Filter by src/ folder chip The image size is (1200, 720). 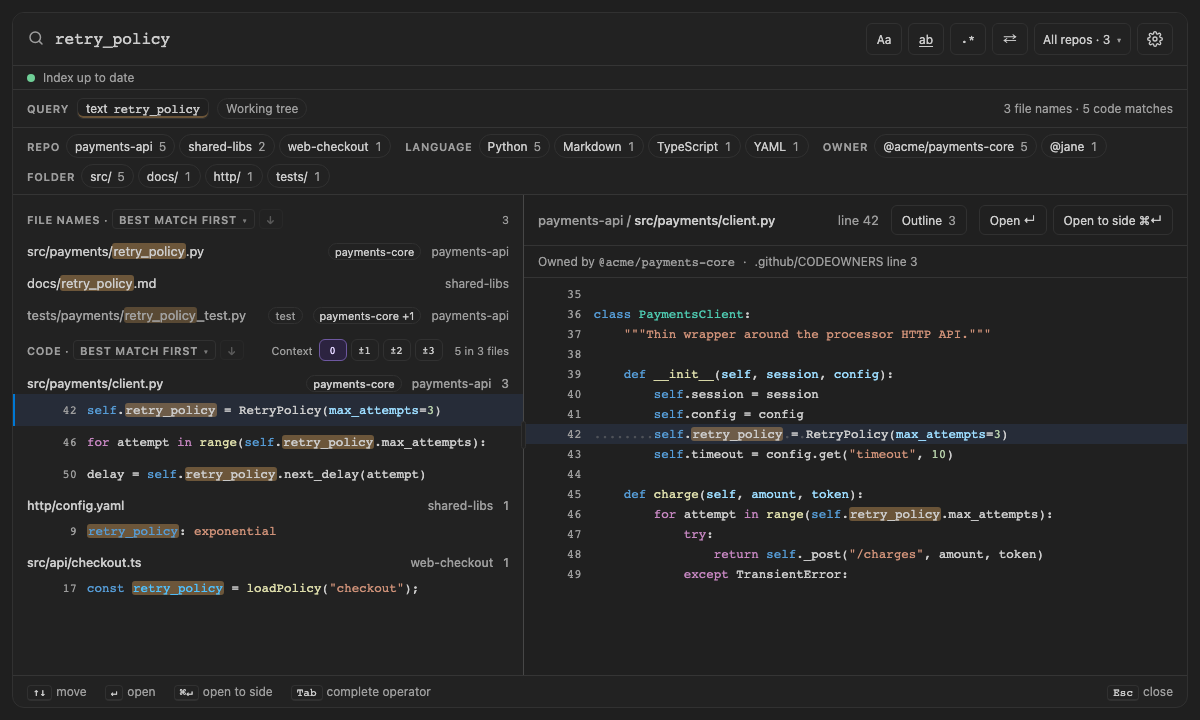click(107, 177)
